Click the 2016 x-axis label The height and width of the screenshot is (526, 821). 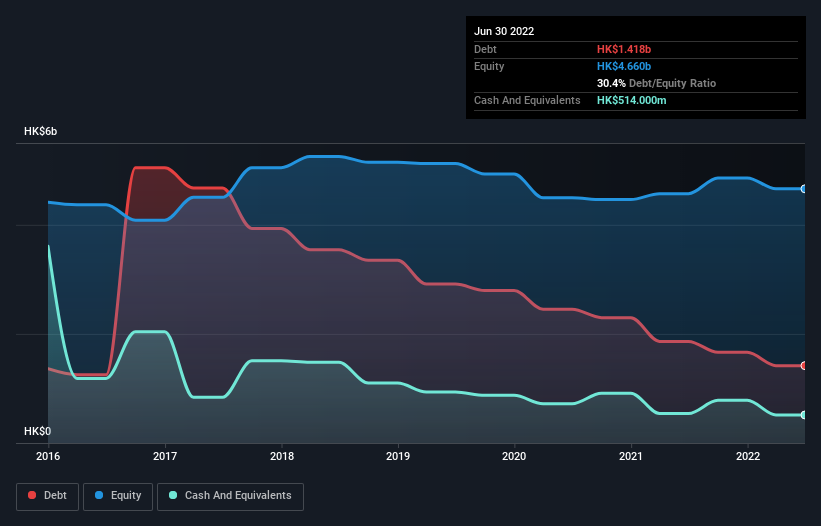pyautogui.click(x=48, y=456)
